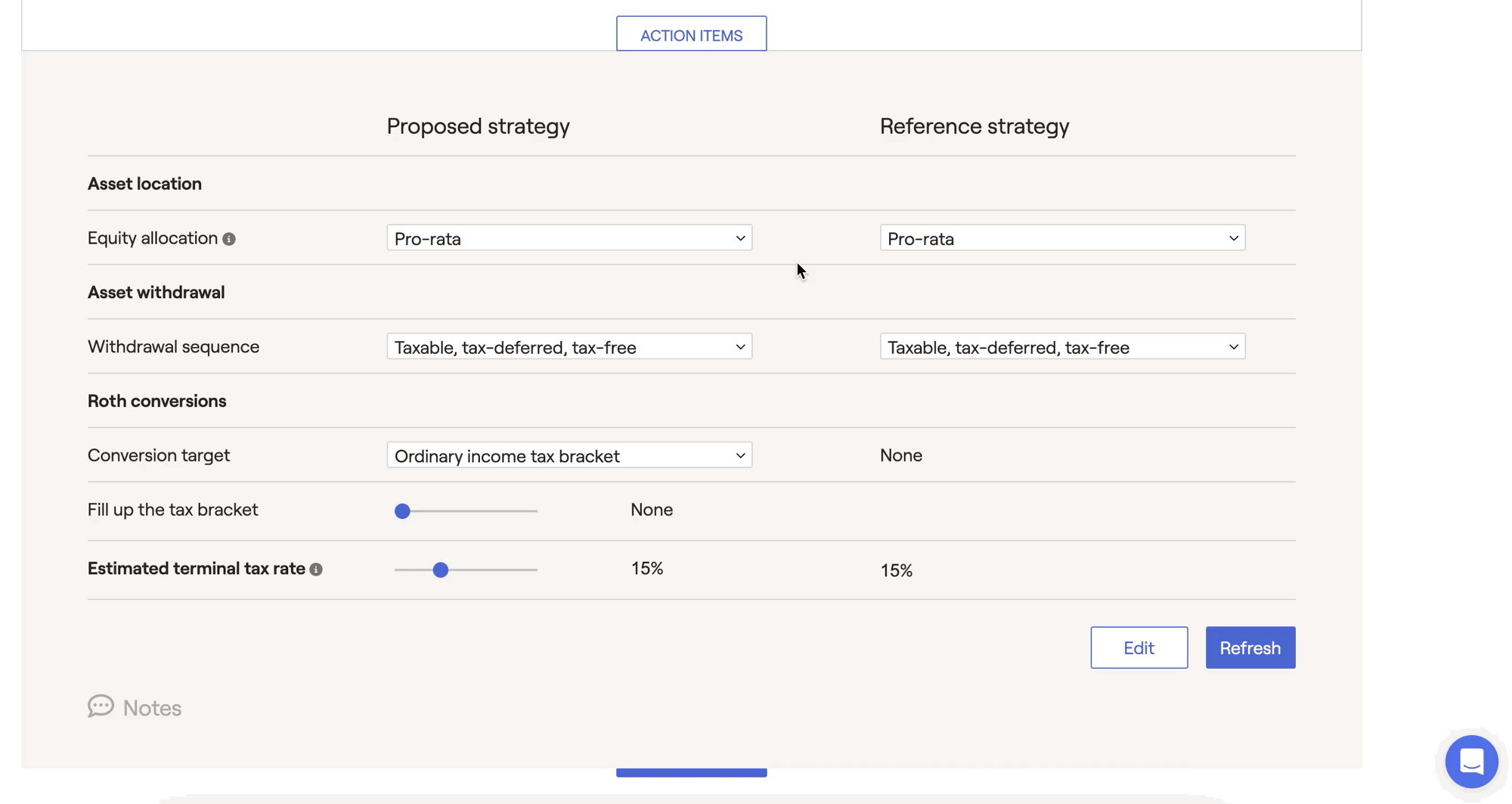The width and height of the screenshot is (1512, 804).
Task: Click the Notes text label
Action: click(x=152, y=708)
